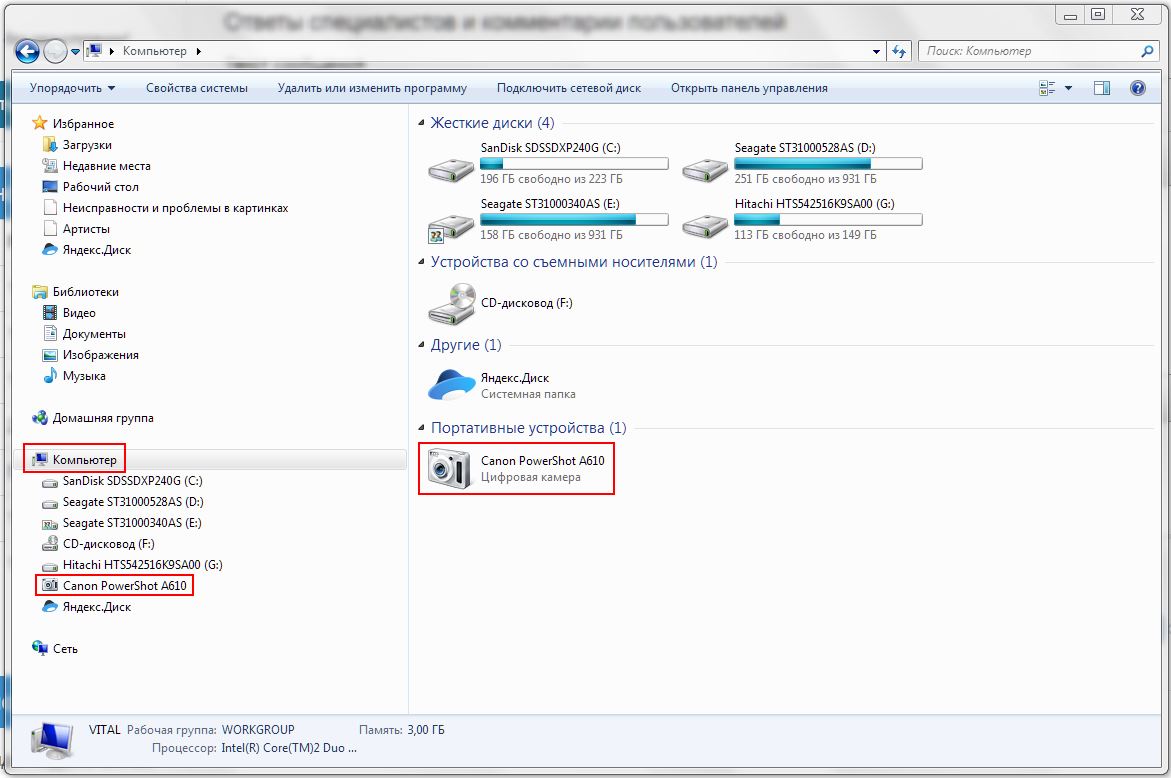Image resolution: width=1171 pixels, height=778 pixels.
Task: Click the search magnifier icon
Action: pyautogui.click(x=1147, y=51)
